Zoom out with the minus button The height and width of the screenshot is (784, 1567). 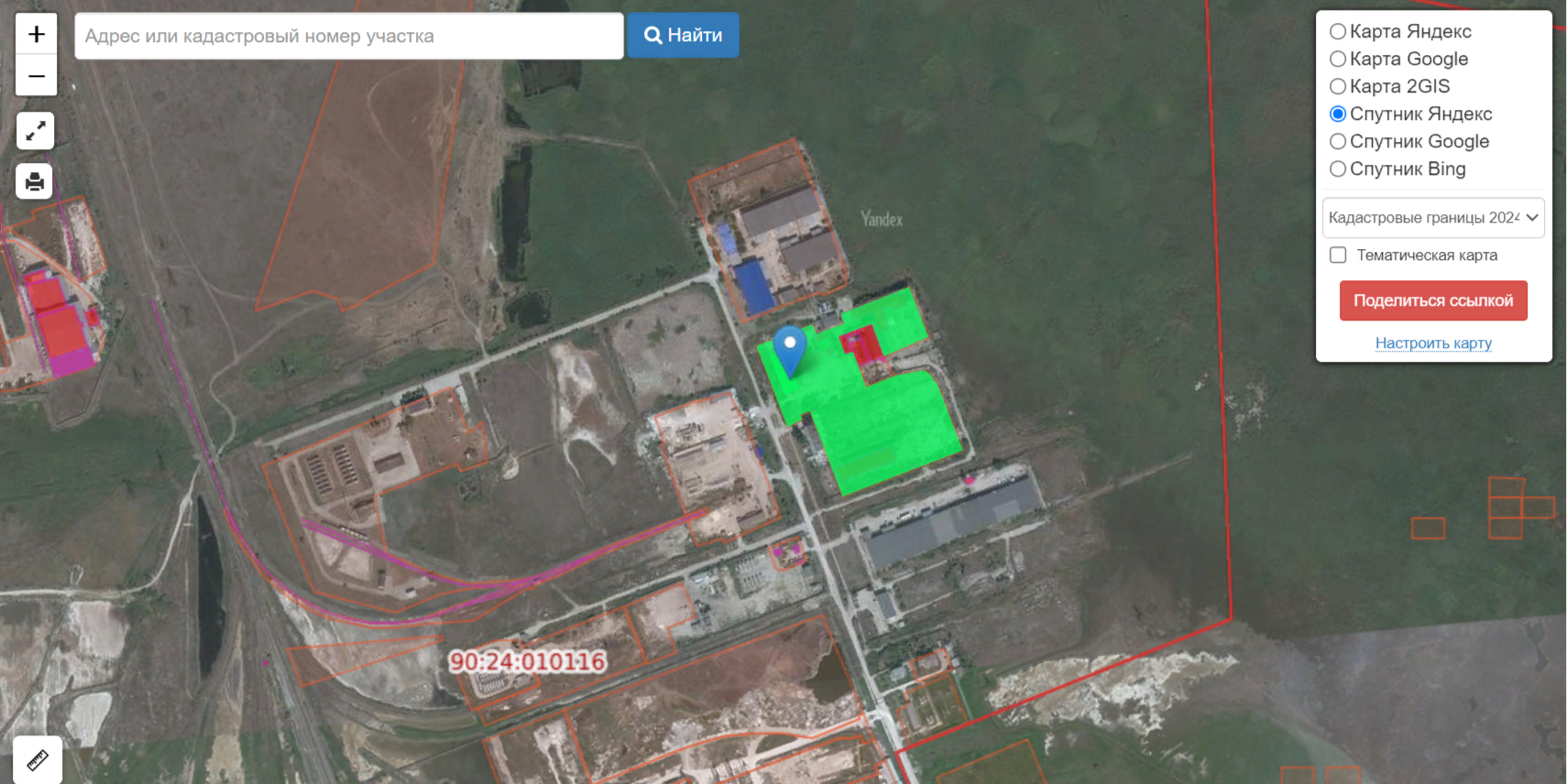click(x=37, y=76)
